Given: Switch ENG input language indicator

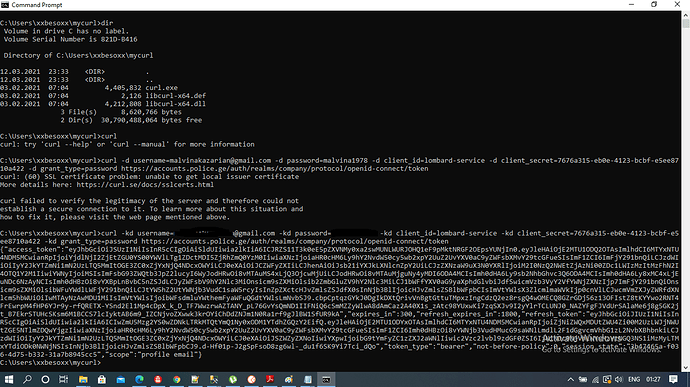Looking at the screenshot, I should 634,380.
